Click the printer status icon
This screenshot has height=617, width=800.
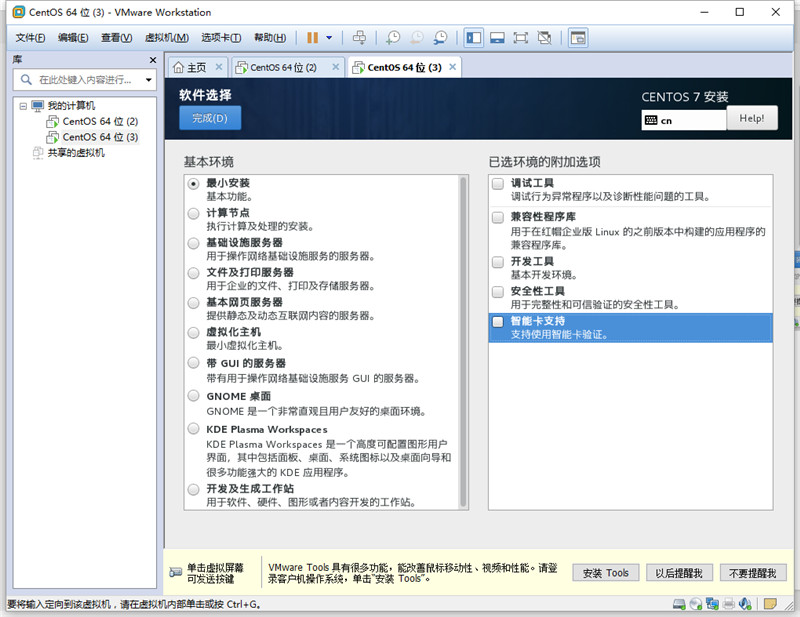(729, 604)
